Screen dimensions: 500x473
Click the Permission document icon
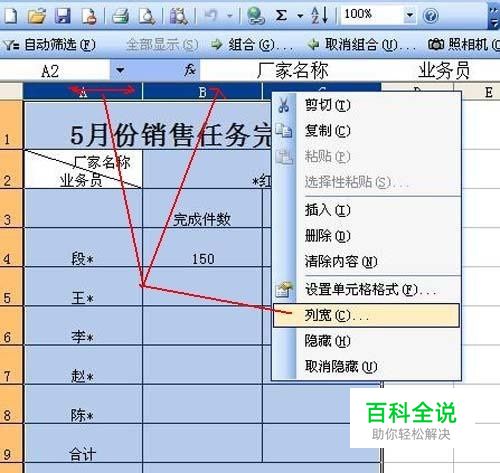pyautogui.click(x=89, y=15)
